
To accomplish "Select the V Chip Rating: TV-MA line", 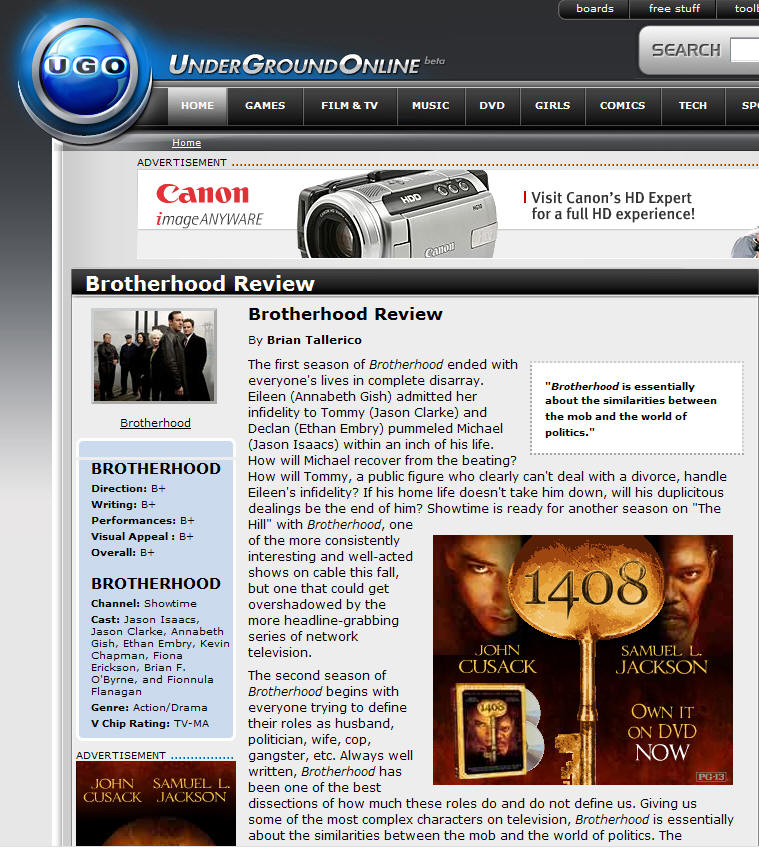I will coord(150,724).
